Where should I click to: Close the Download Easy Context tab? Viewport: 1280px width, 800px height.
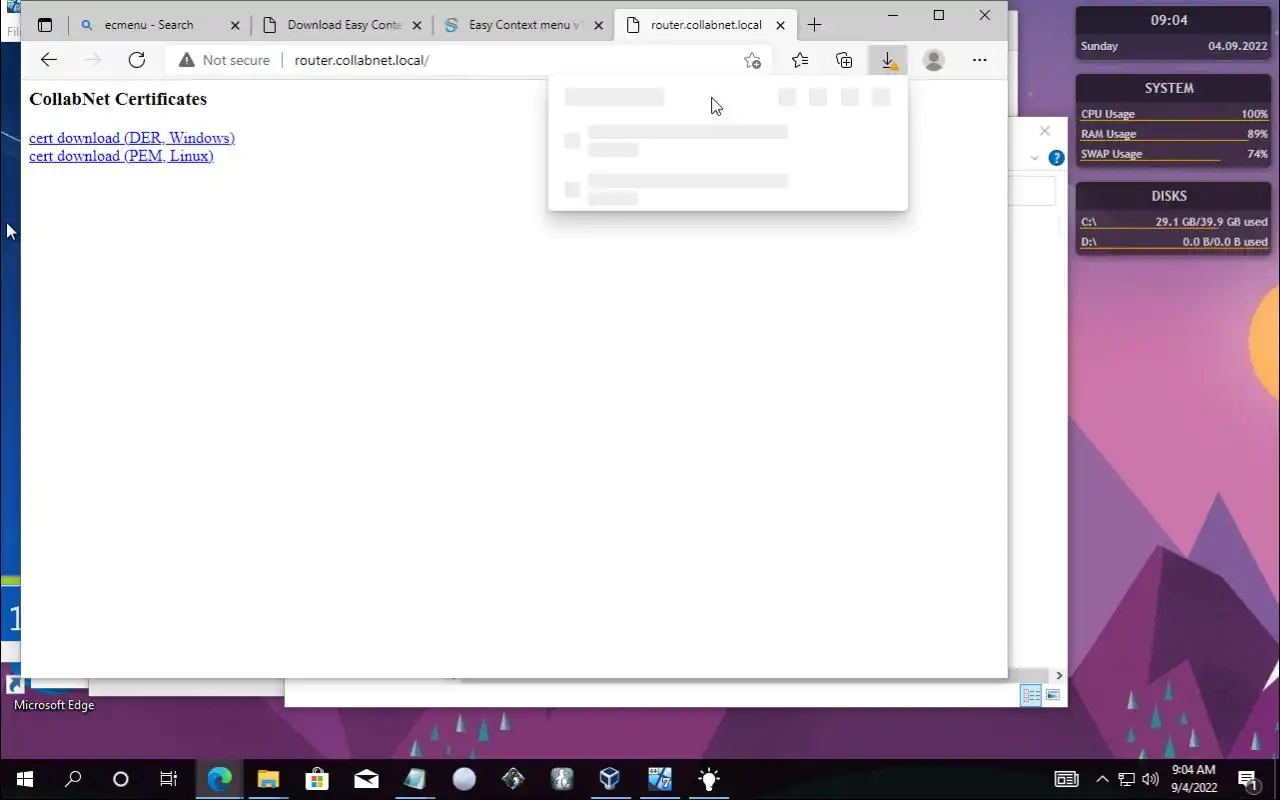[x=417, y=25]
